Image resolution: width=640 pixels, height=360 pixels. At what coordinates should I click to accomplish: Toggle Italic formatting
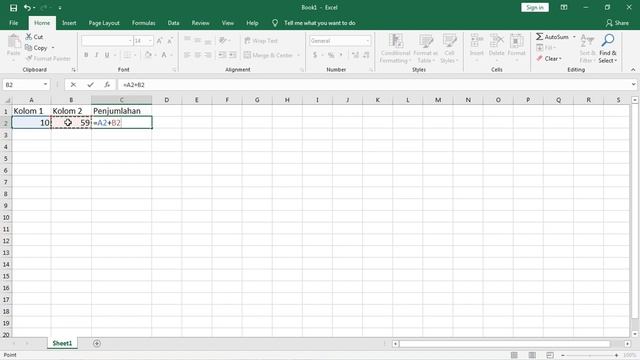coord(96,55)
